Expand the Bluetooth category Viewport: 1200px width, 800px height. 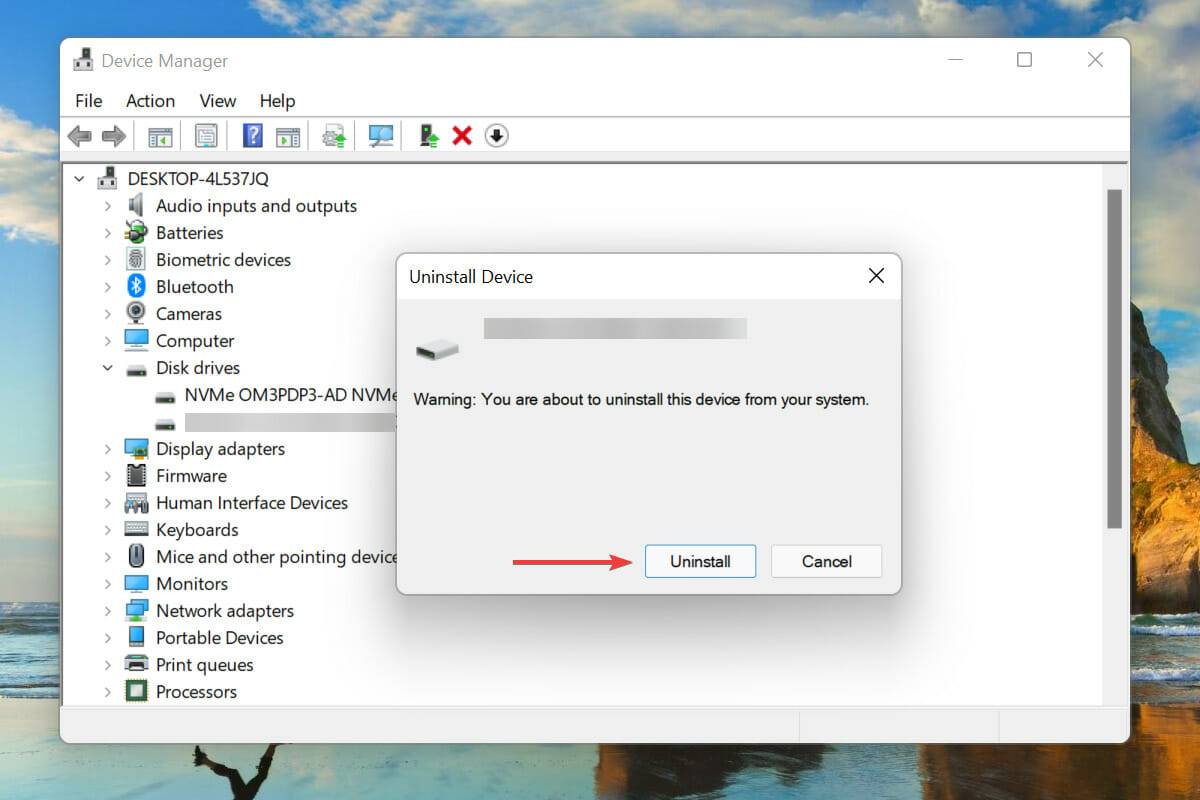point(108,286)
